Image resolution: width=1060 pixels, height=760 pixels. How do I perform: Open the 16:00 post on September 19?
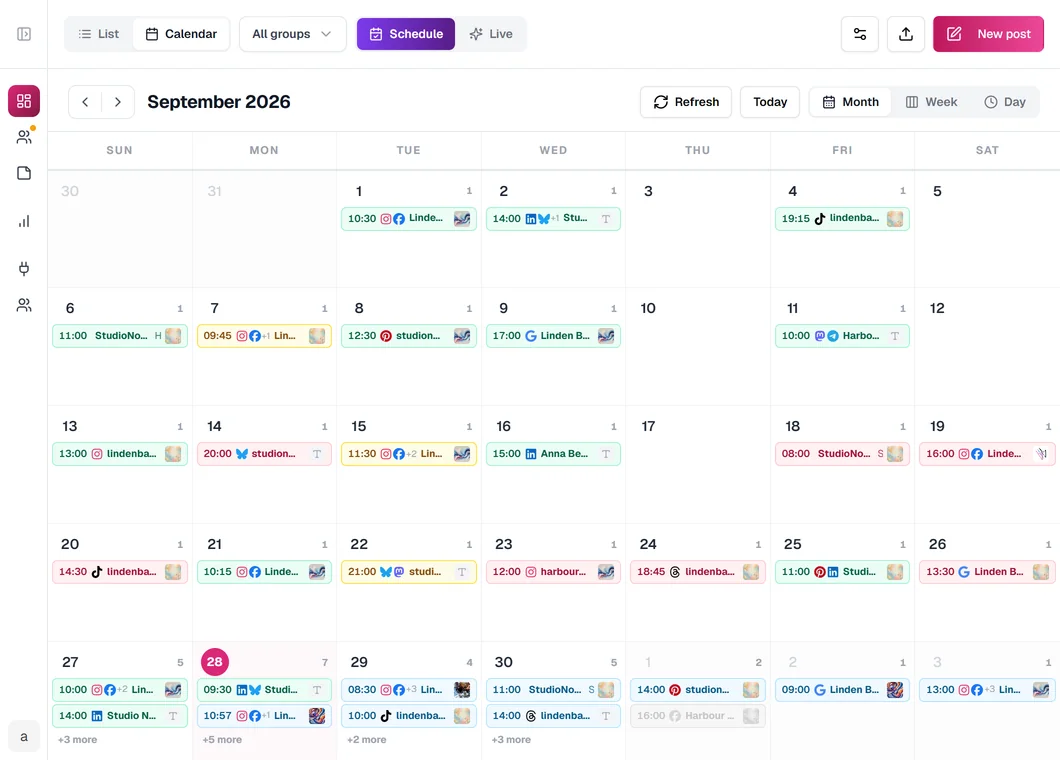pyautogui.click(x=987, y=454)
